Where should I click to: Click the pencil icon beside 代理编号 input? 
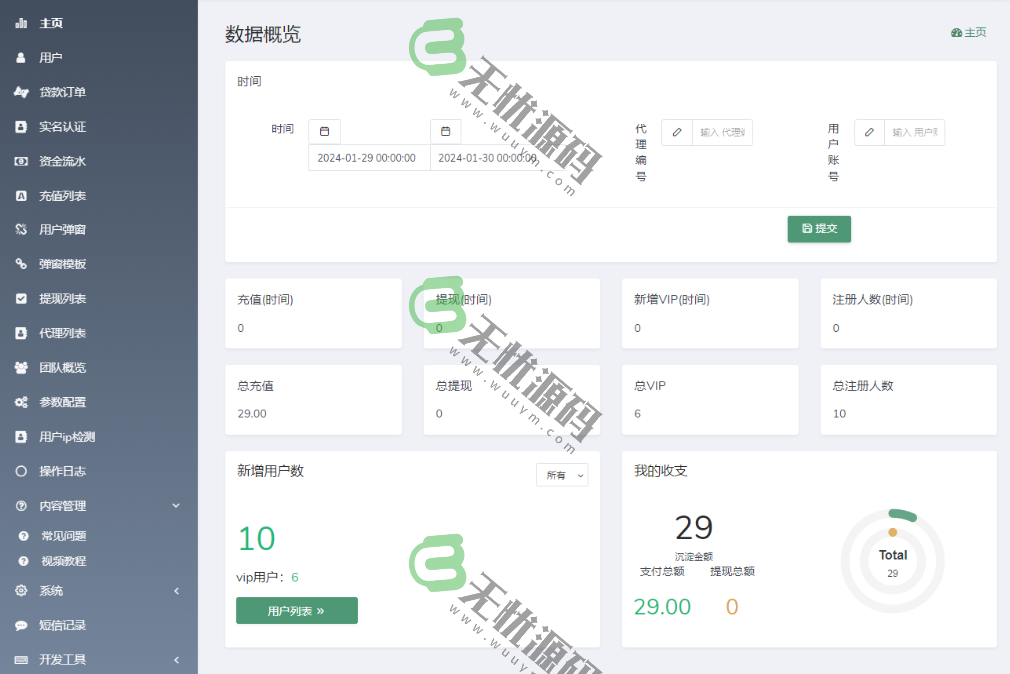point(676,132)
